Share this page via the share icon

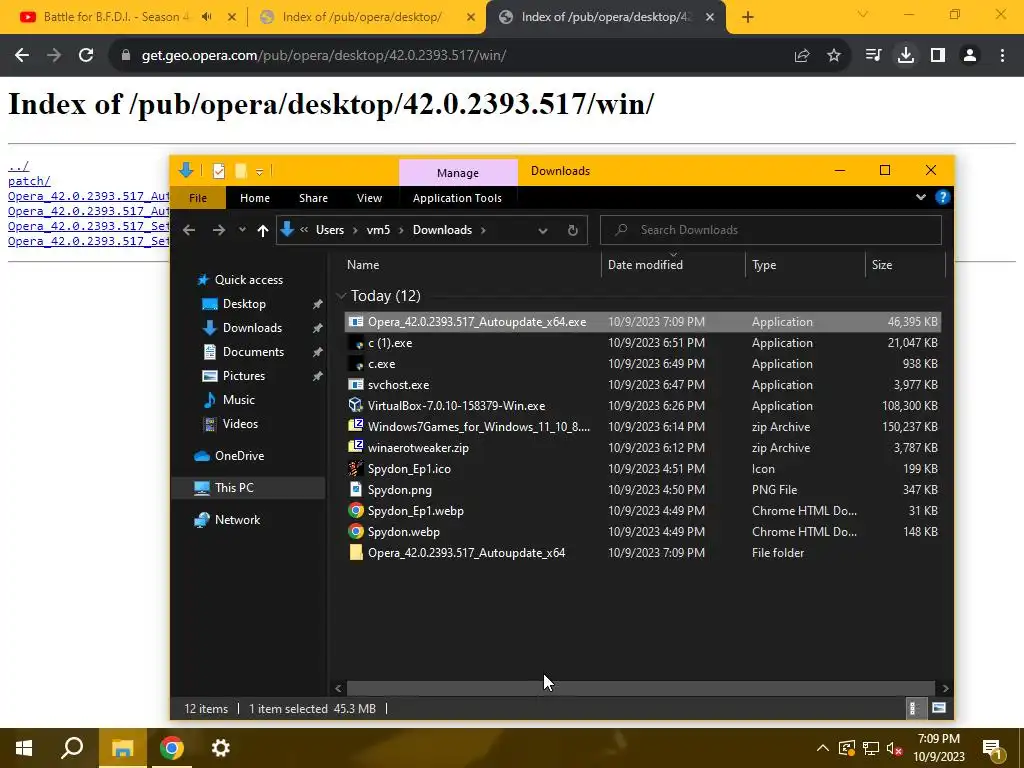pos(802,56)
